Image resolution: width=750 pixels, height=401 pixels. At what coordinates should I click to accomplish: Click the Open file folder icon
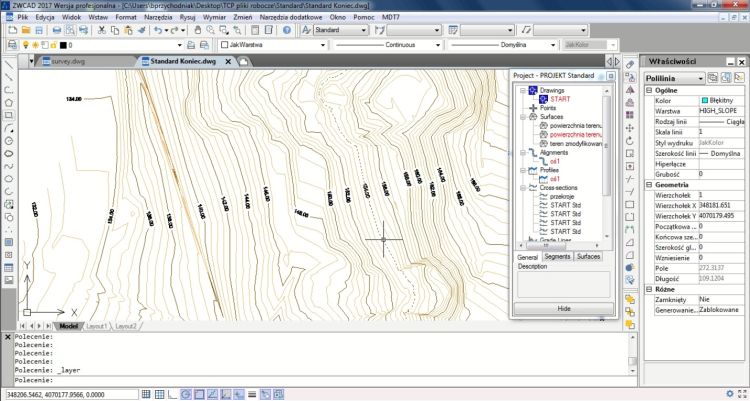click(x=26, y=30)
